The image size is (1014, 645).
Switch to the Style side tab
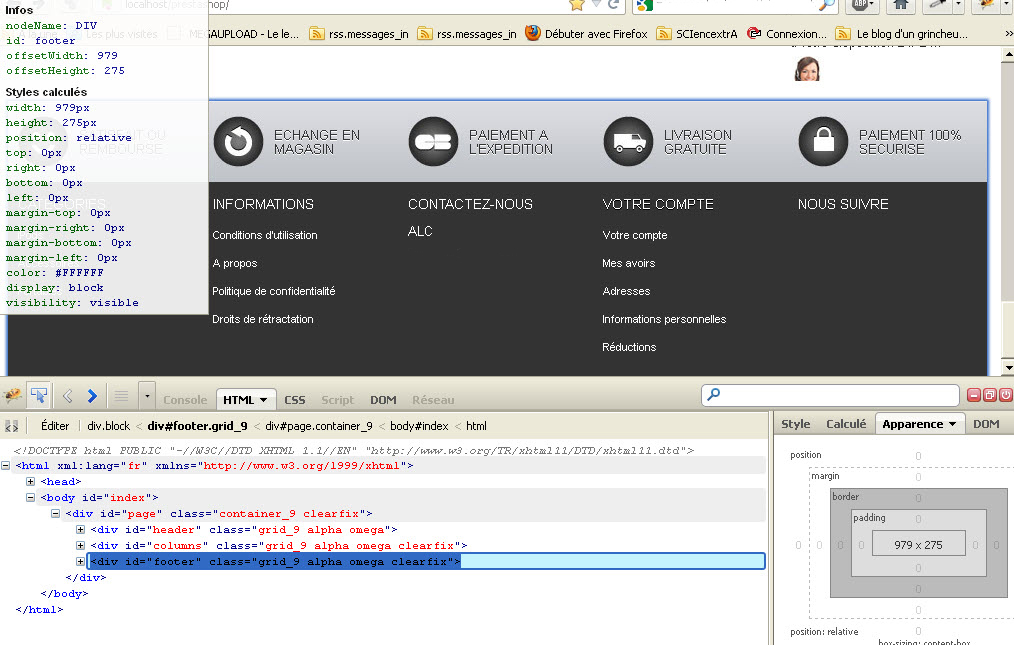coord(795,424)
